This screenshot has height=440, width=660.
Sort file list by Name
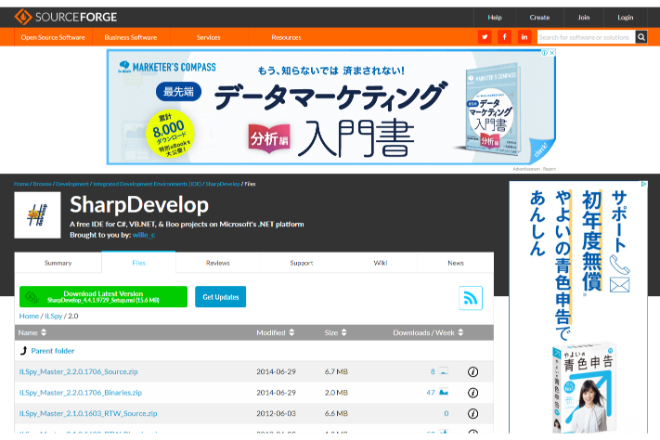[x=32, y=333]
